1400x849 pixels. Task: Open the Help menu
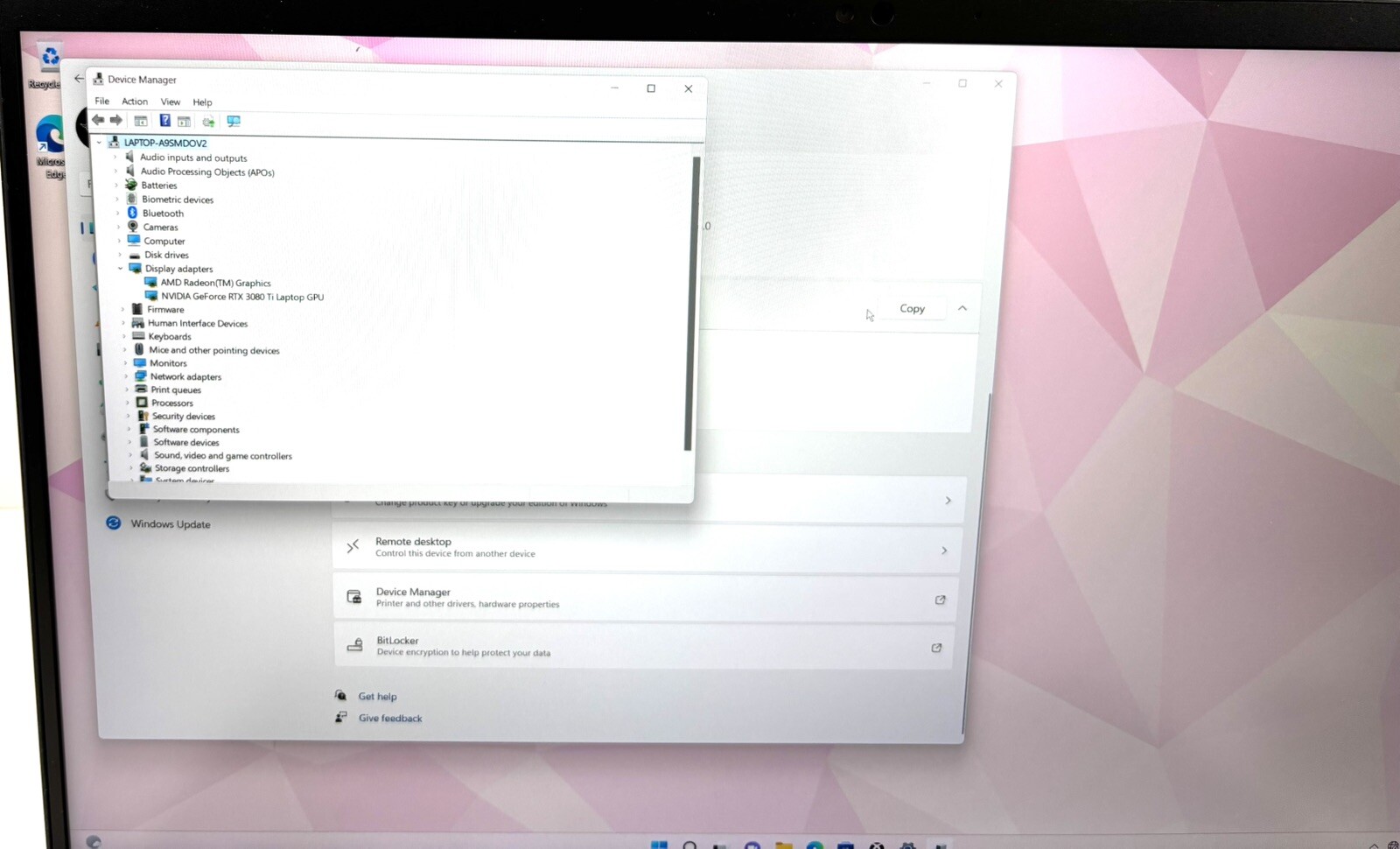[x=202, y=102]
